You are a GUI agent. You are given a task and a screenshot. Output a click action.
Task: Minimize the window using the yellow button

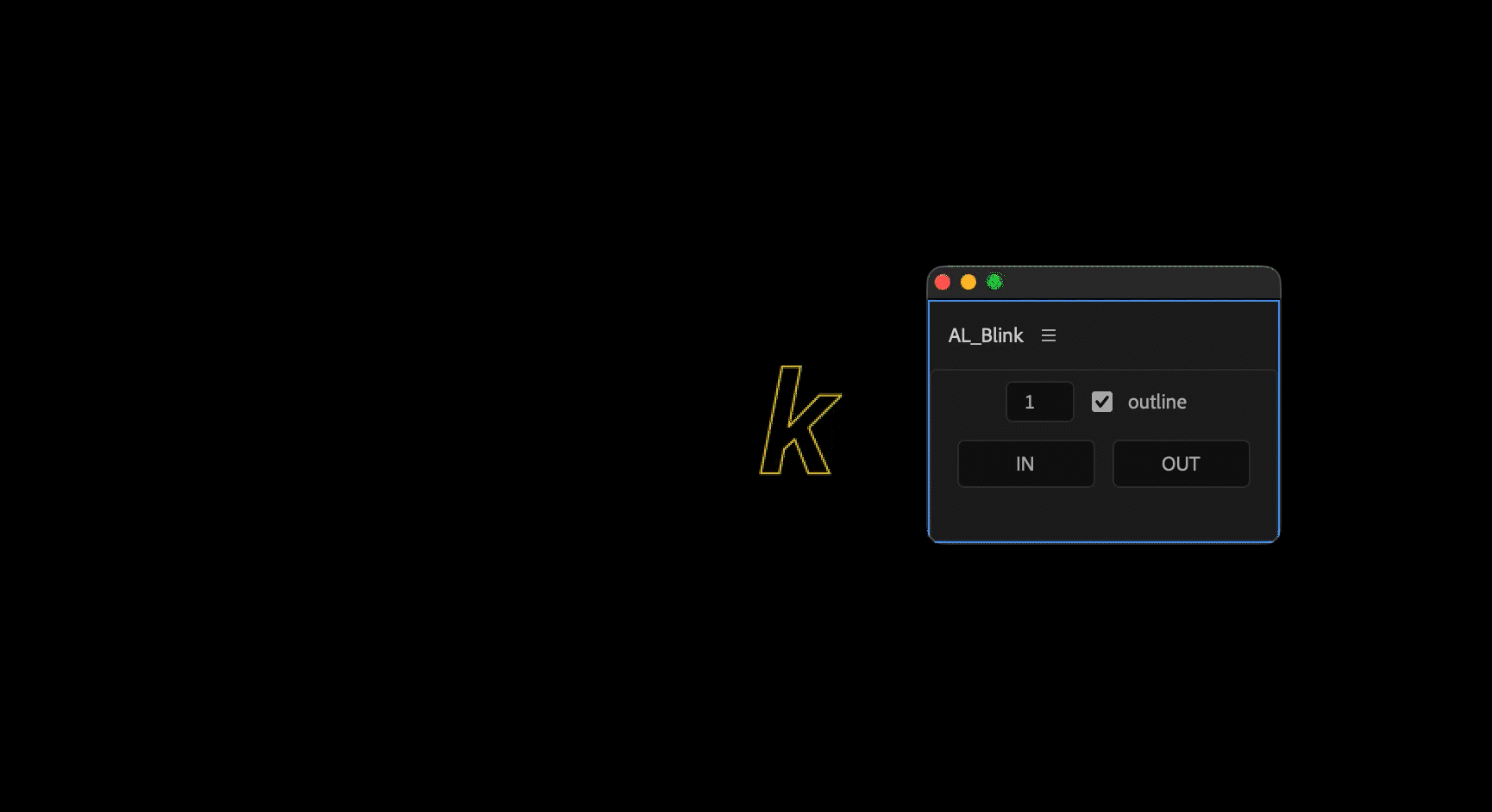point(969,282)
